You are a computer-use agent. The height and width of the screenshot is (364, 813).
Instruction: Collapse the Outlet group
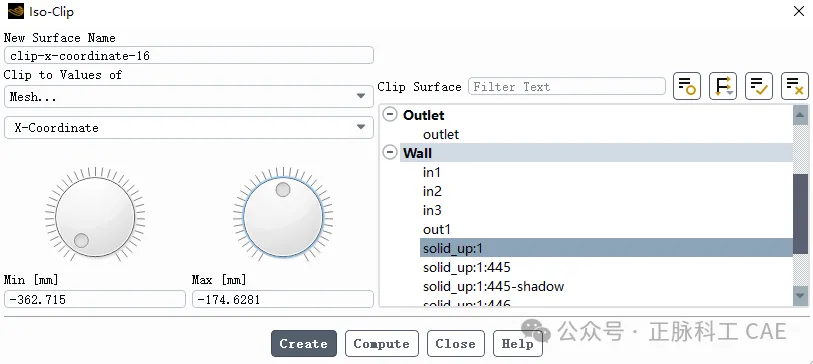(x=390, y=115)
